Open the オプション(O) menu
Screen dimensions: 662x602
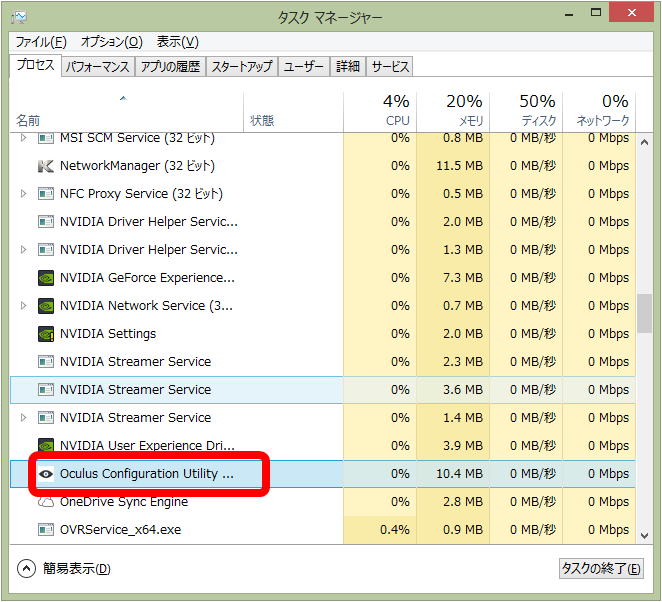(112, 42)
